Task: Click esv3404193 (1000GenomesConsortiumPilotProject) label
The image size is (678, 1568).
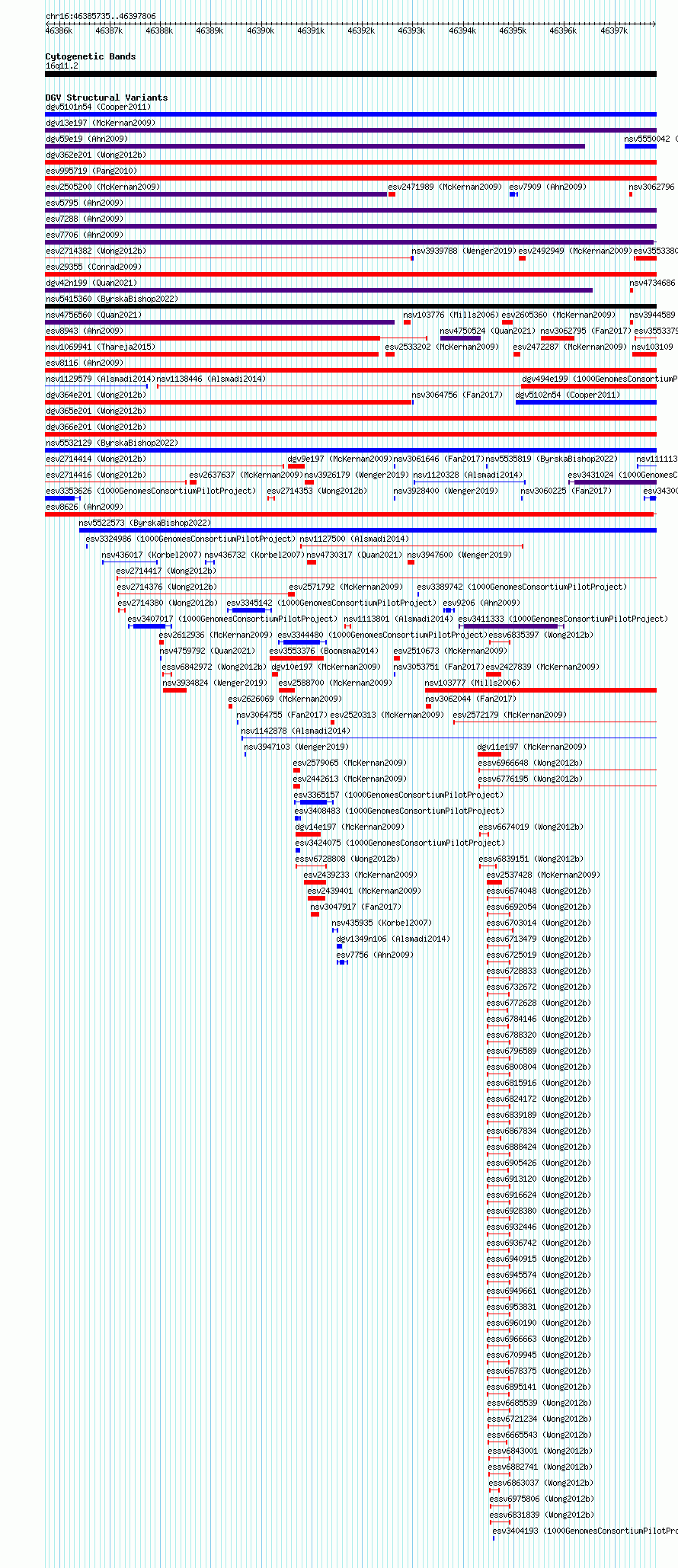Action: pyautogui.click(x=585, y=1531)
